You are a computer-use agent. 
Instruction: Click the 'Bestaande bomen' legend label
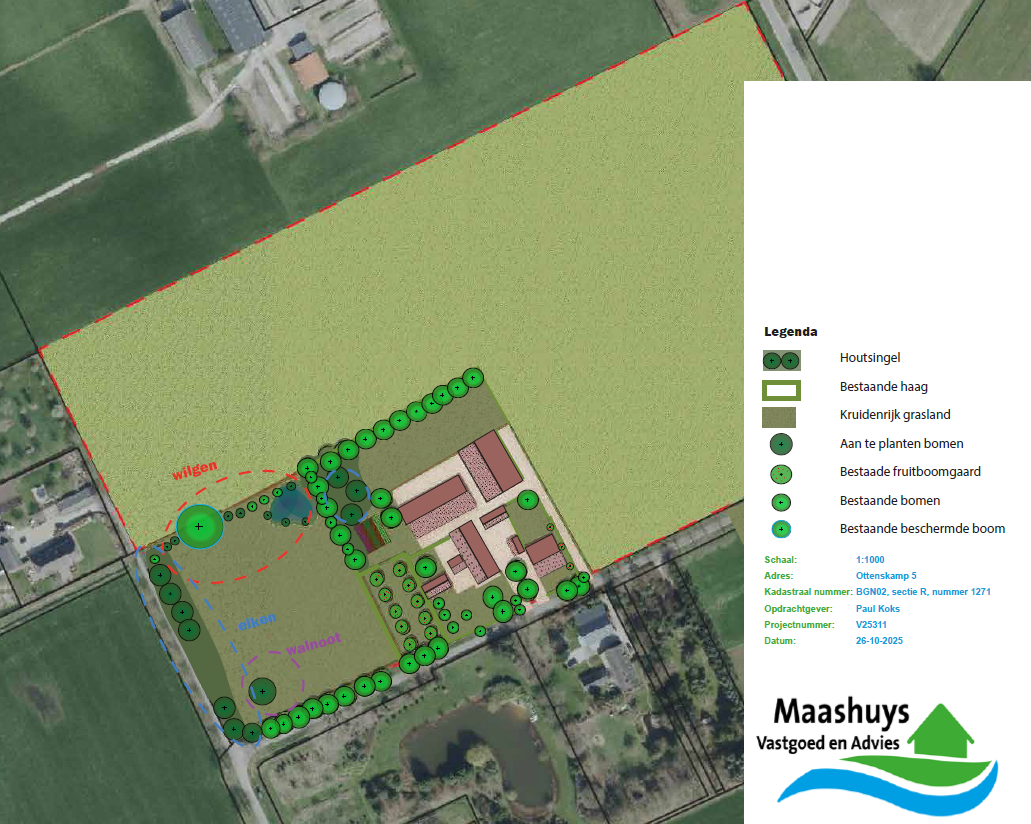click(x=890, y=500)
